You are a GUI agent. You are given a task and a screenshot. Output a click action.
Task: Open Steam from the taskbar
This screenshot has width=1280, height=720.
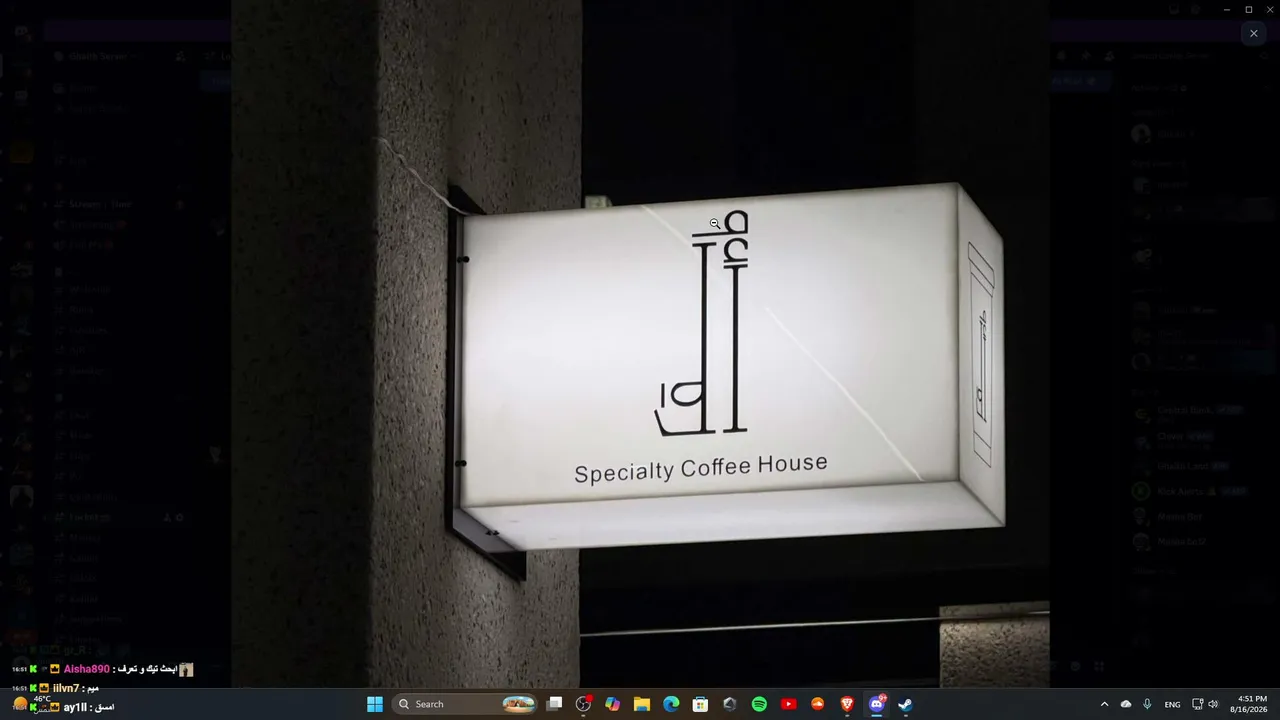tap(906, 704)
